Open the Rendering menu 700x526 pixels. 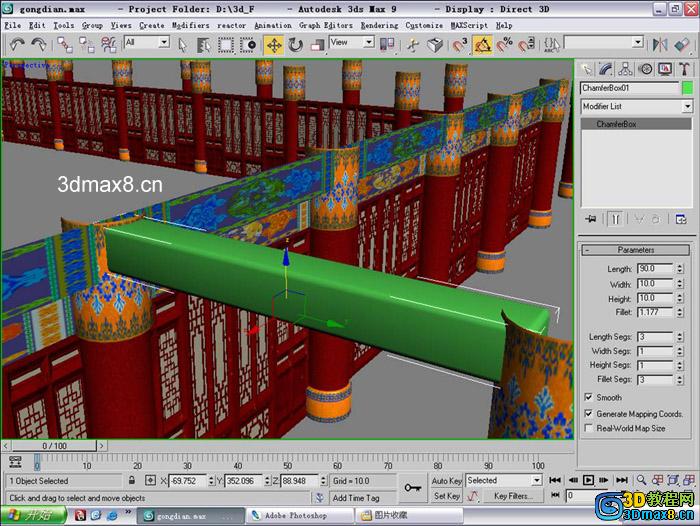(379, 25)
